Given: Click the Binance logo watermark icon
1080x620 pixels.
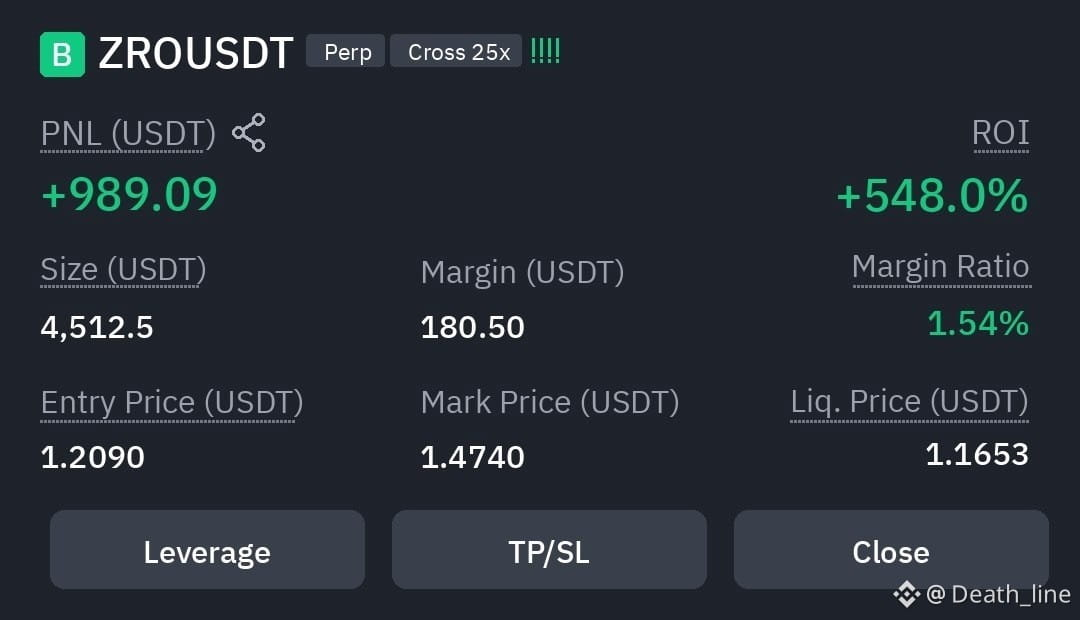Looking at the screenshot, I should click(x=906, y=594).
